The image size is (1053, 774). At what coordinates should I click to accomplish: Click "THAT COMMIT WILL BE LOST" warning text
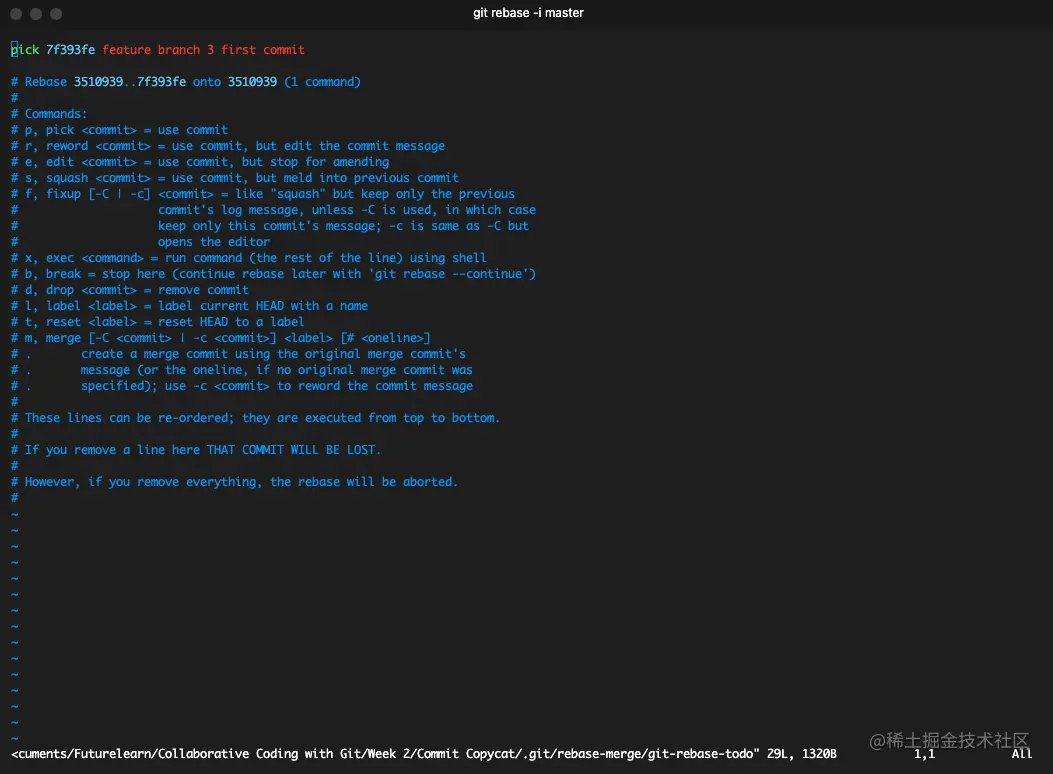[x=293, y=450]
